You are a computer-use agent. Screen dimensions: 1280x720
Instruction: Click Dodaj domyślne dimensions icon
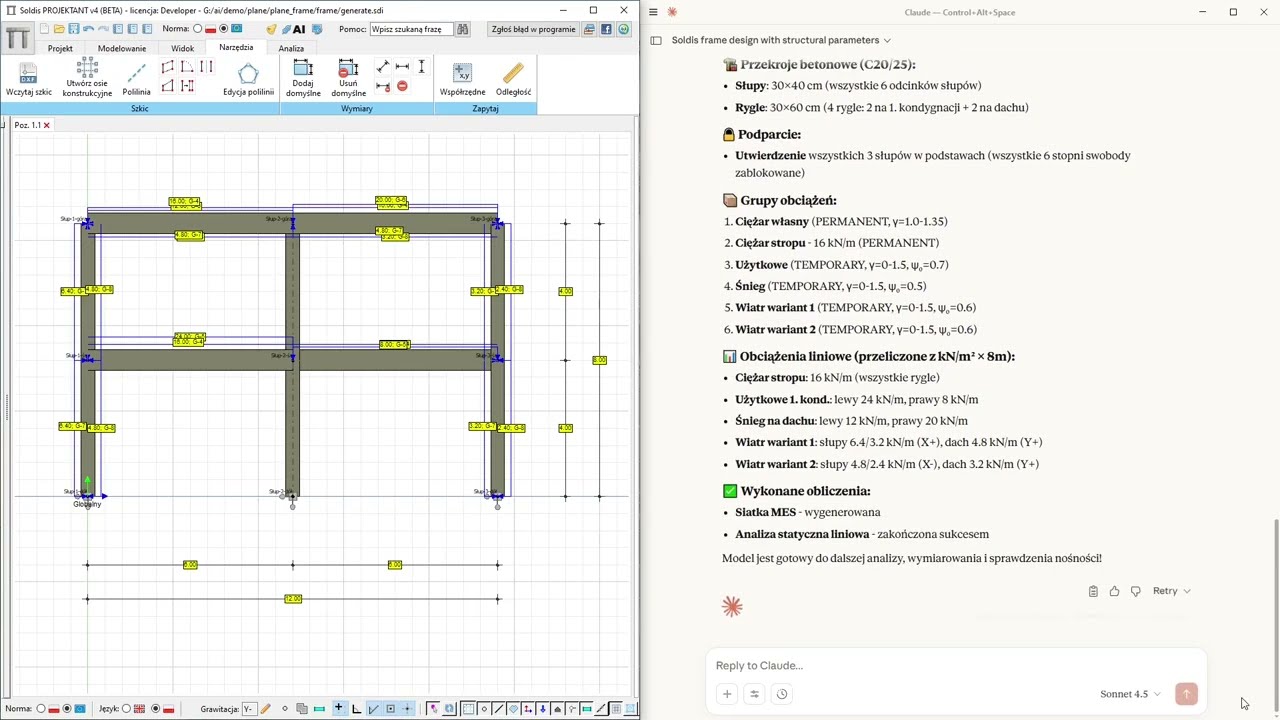click(x=303, y=78)
